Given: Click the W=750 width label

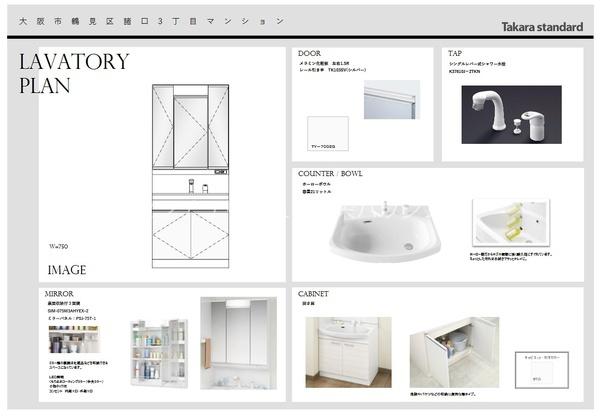Looking at the screenshot, I should point(59,246).
